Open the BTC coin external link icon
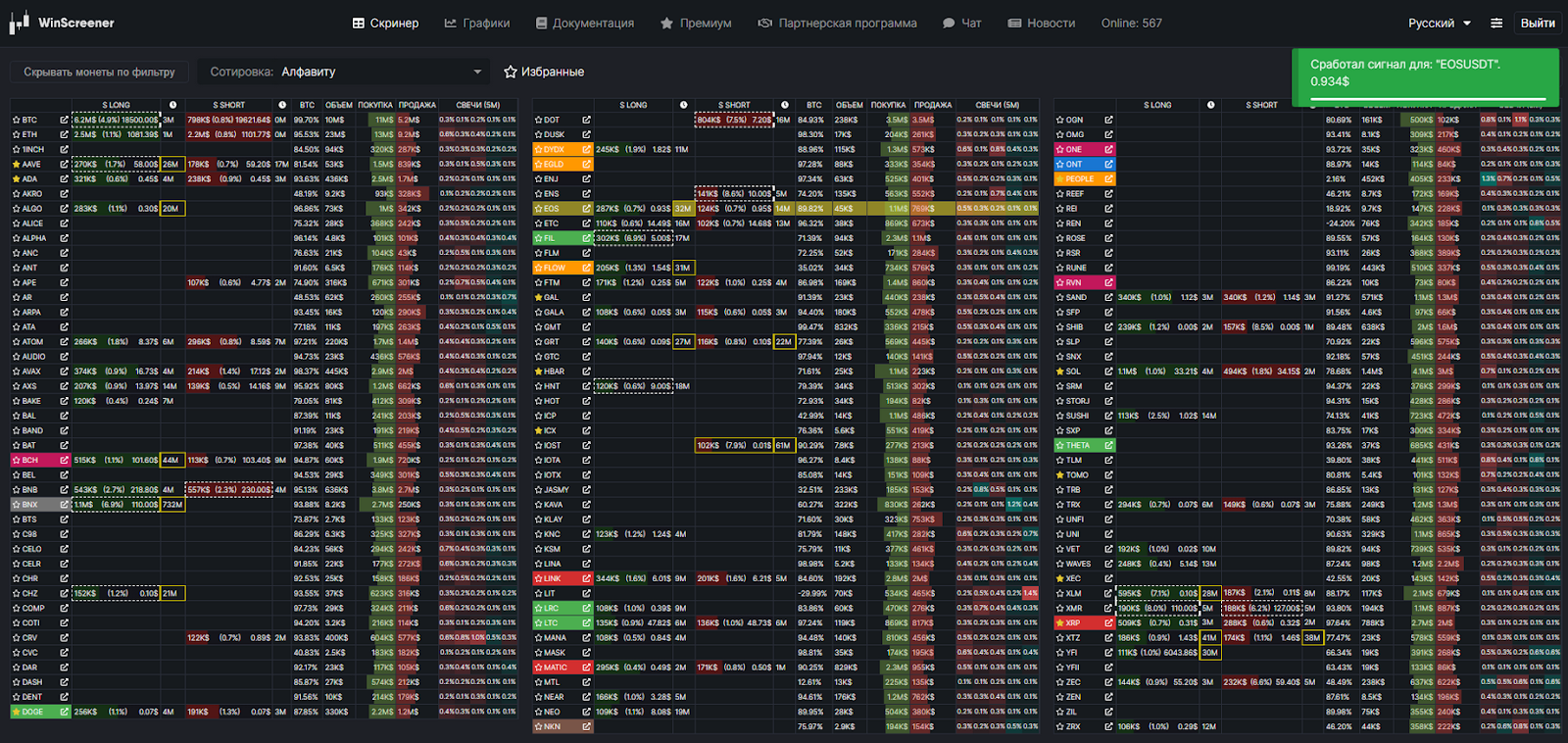The width and height of the screenshot is (1568, 743). click(x=64, y=121)
